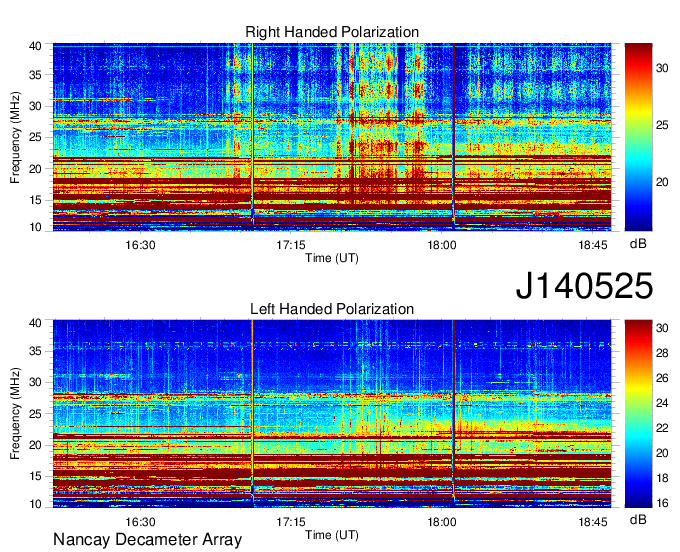Click "dB" under the Right Handed colorbar
680x552 pixels.
point(638,244)
